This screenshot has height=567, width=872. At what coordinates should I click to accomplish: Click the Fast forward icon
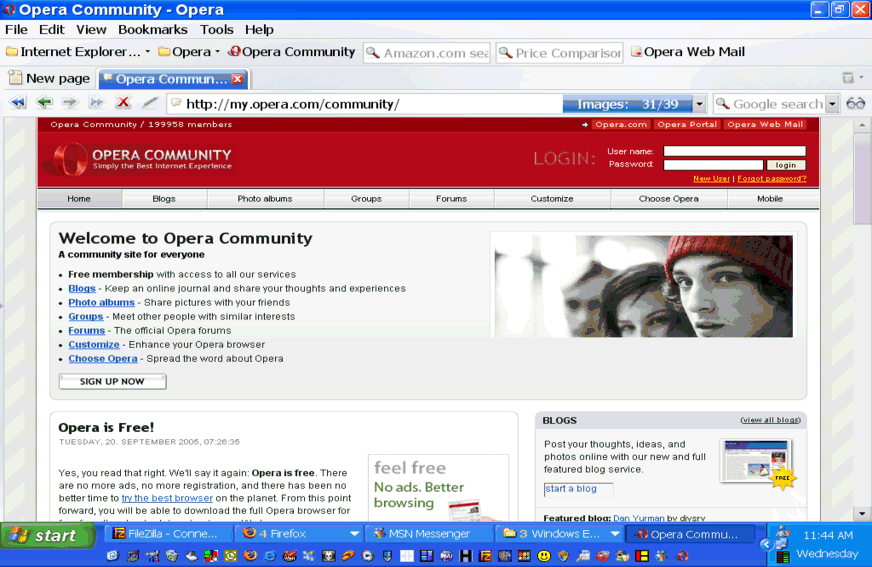pyautogui.click(x=97, y=103)
